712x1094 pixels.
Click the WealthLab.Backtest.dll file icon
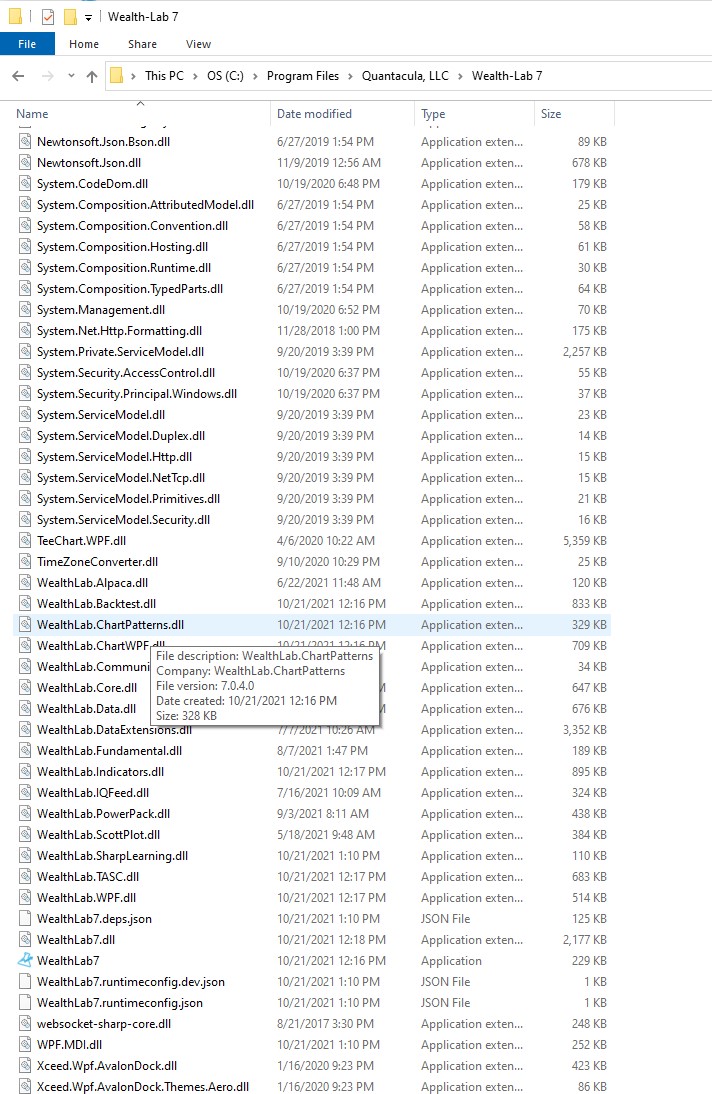25,604
